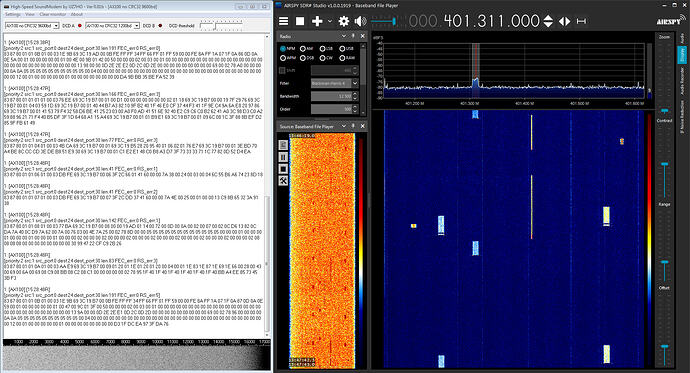Click the SoundModem audio waterfall strip
This screenshot has width=690, height=373.
[x=136, y=357]
